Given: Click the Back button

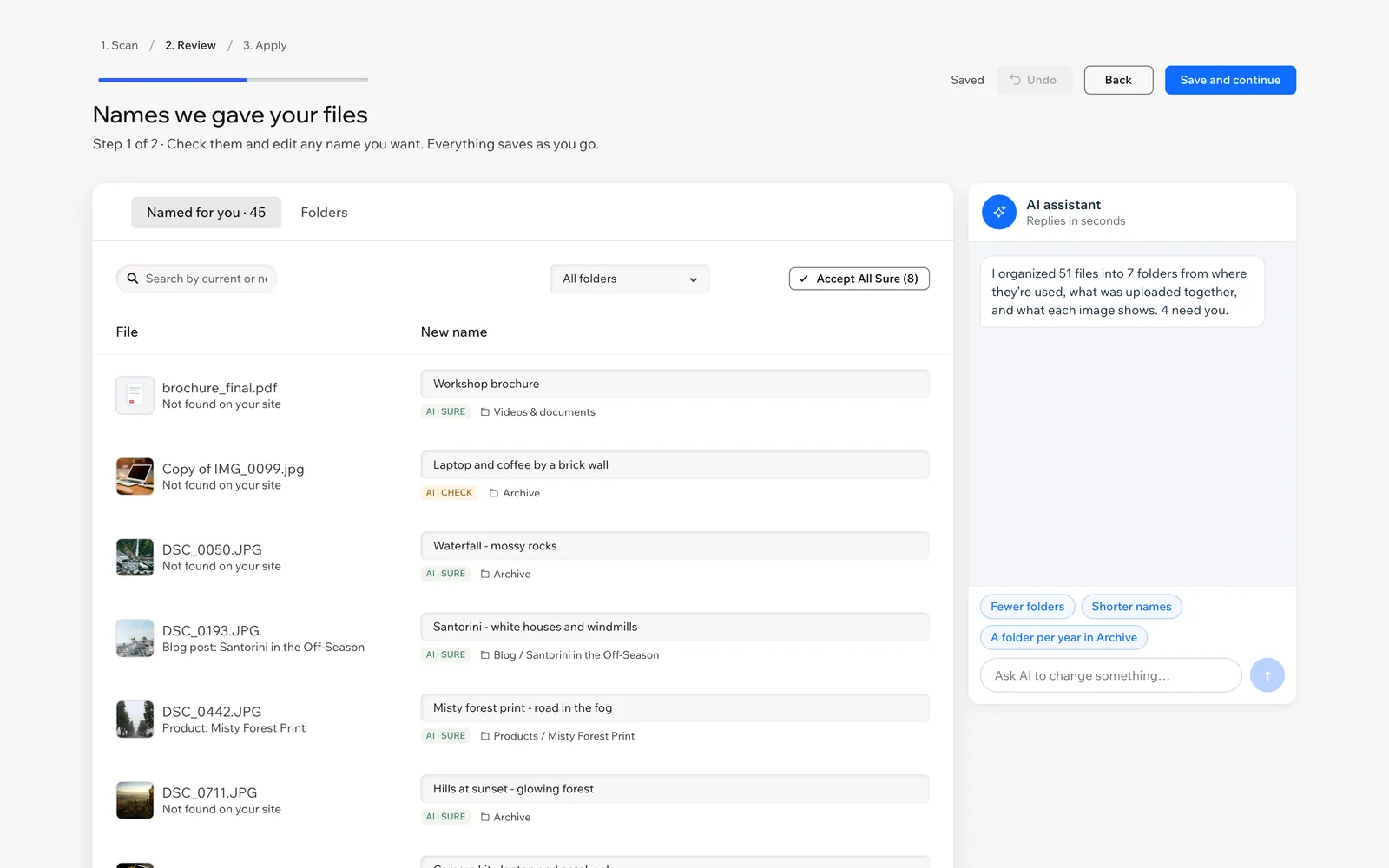Looking at the screenshot, I should [x=1118, y=80].
